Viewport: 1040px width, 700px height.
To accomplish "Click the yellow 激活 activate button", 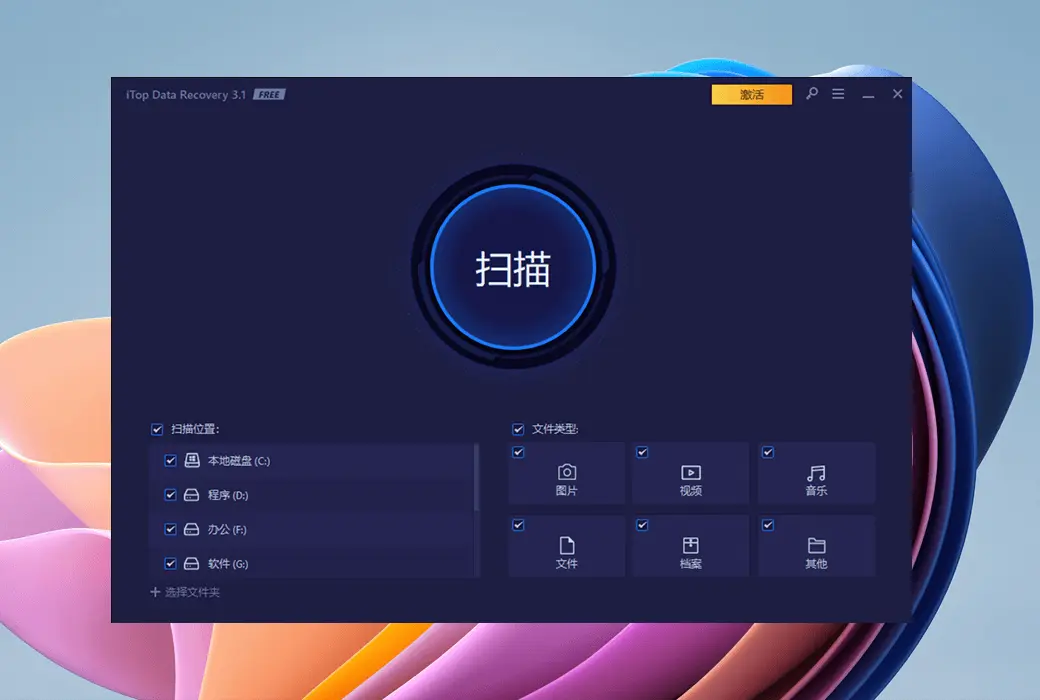I will [751, 94].
